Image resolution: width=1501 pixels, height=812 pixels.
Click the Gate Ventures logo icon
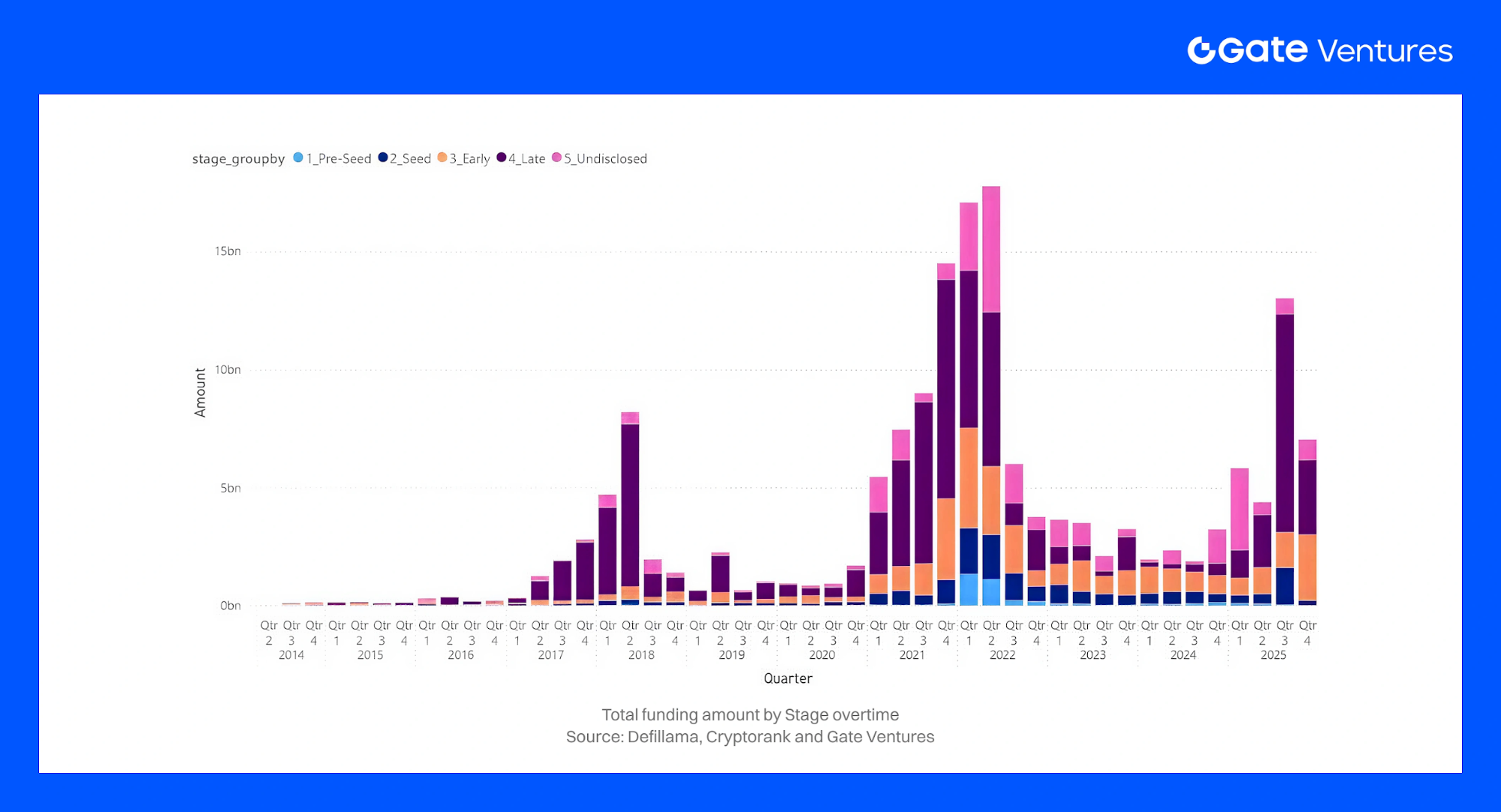coord(1201,50)
